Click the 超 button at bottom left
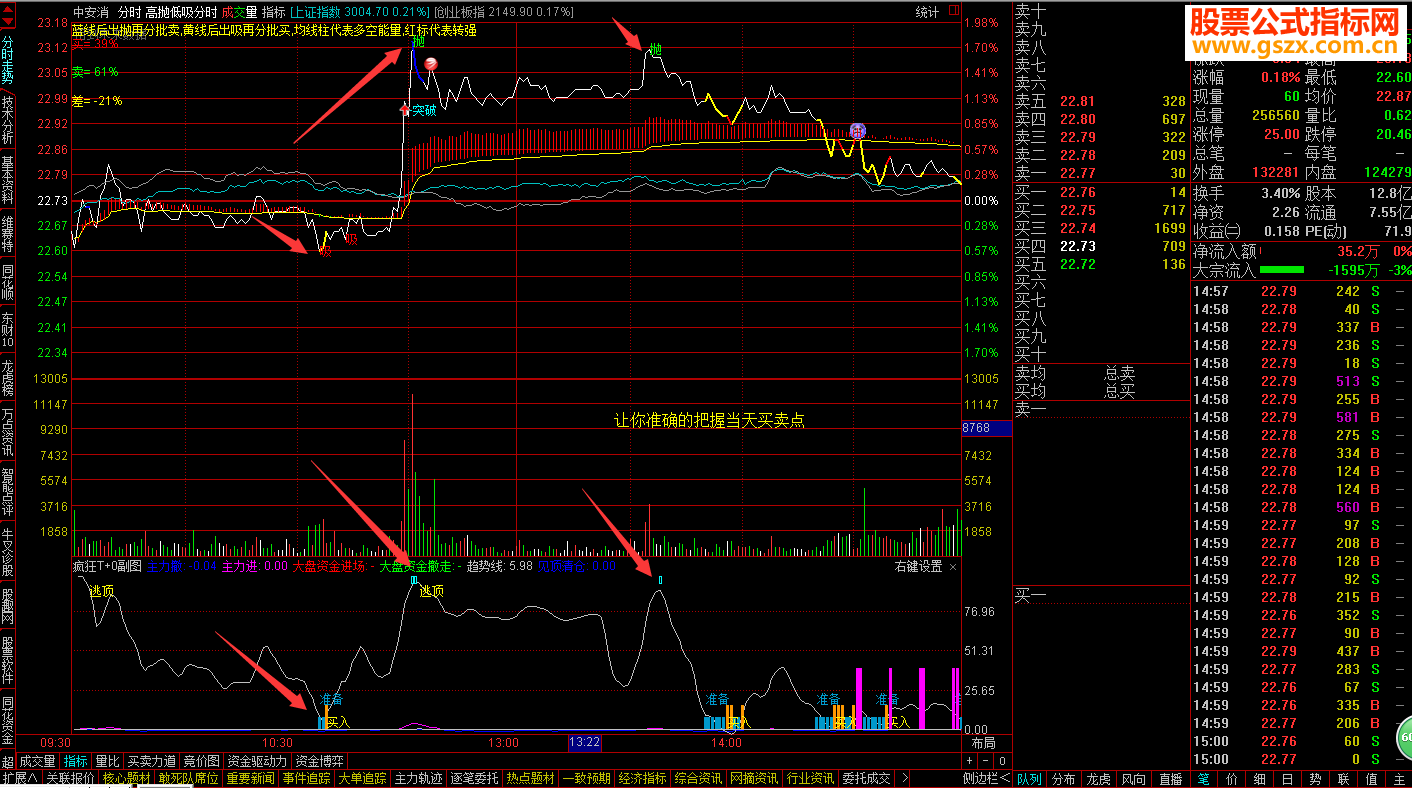This screenshot has height=788, width=1412. (x=8, y=762)
